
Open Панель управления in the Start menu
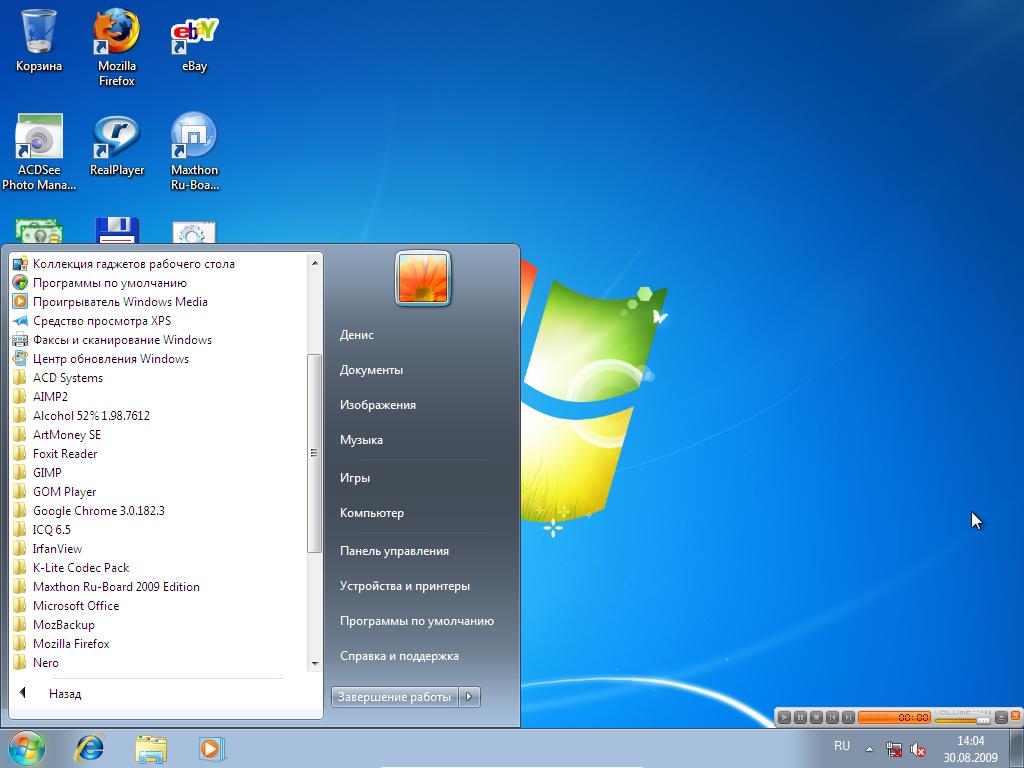coord(394,551)
